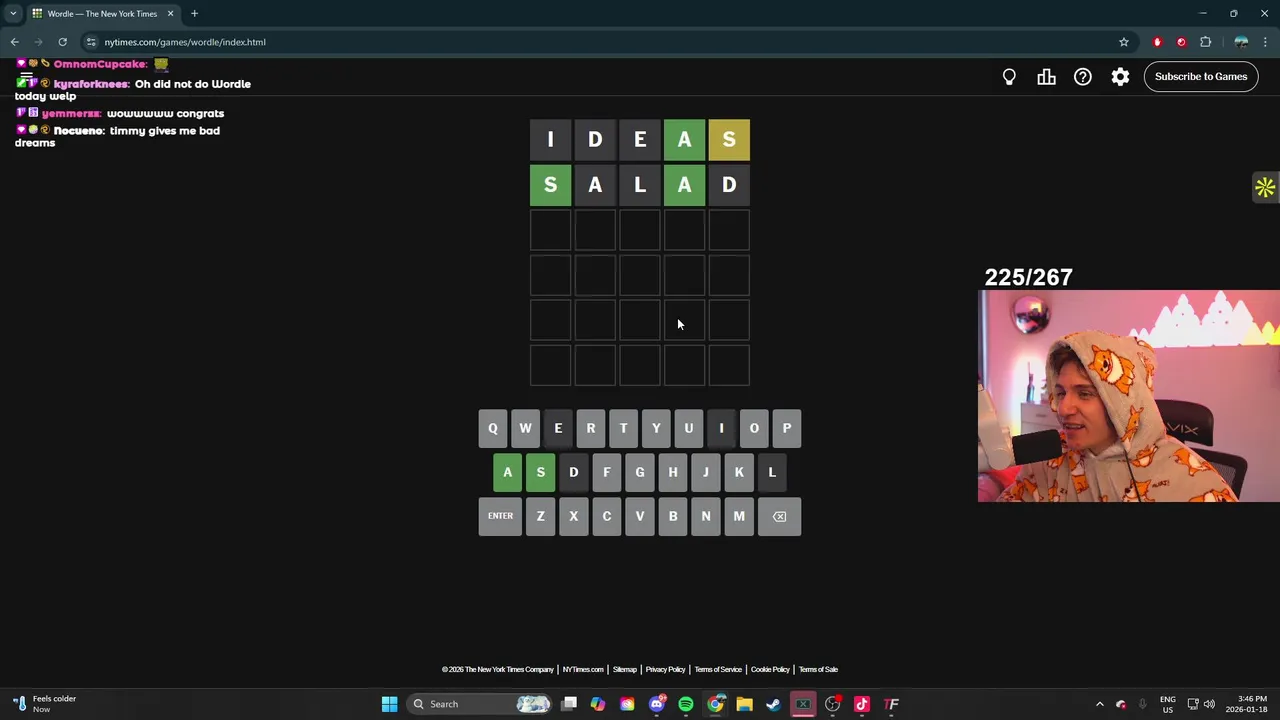Open the hamburger navigation menu
The height and width of the screenshot is (720, 1280).
tap(27, 77)
